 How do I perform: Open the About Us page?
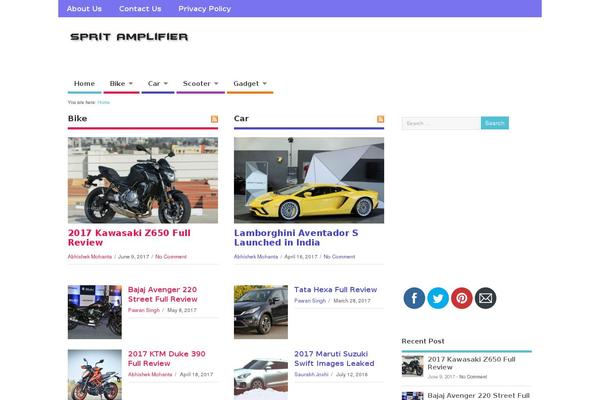pos(84,8)
